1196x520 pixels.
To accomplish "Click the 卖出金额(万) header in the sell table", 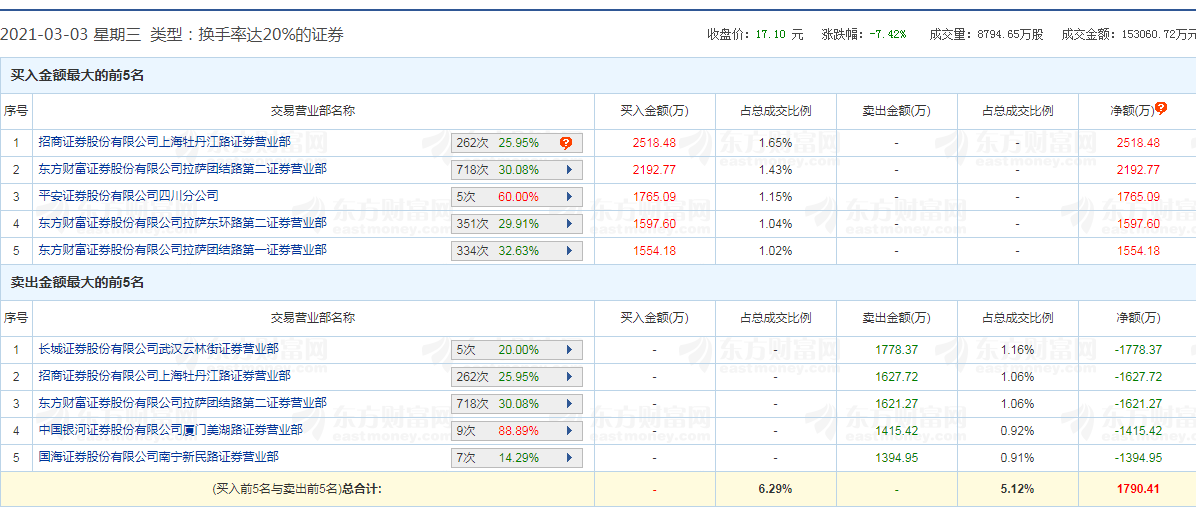I will [896, 318].
